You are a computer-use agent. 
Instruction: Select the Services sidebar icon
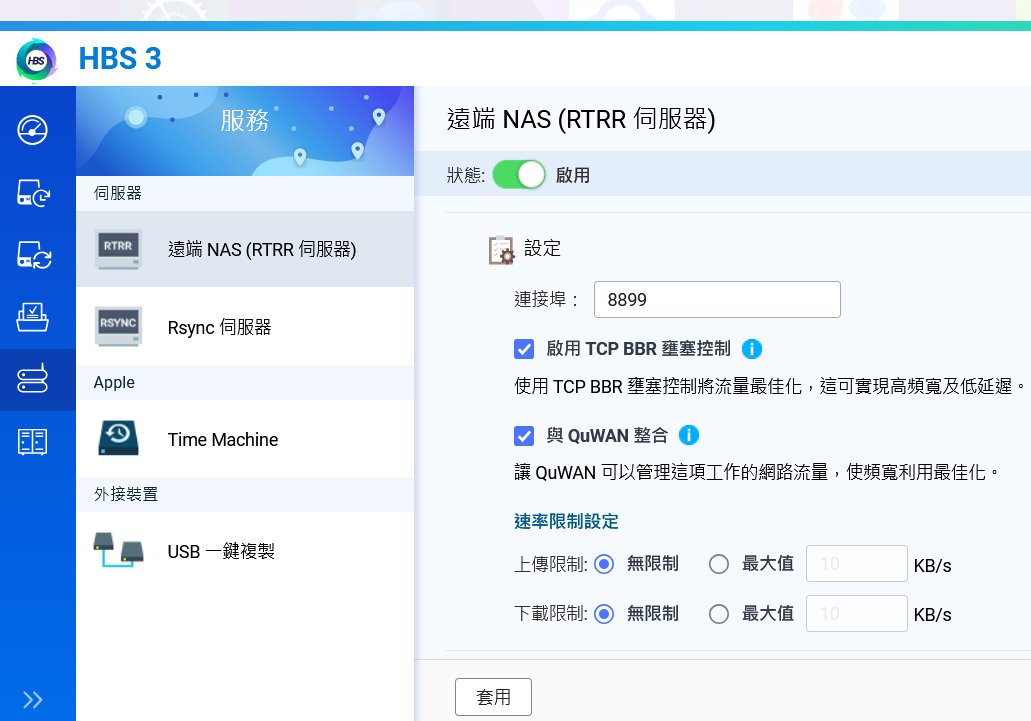pyautogui.click(x=32, y=379)
